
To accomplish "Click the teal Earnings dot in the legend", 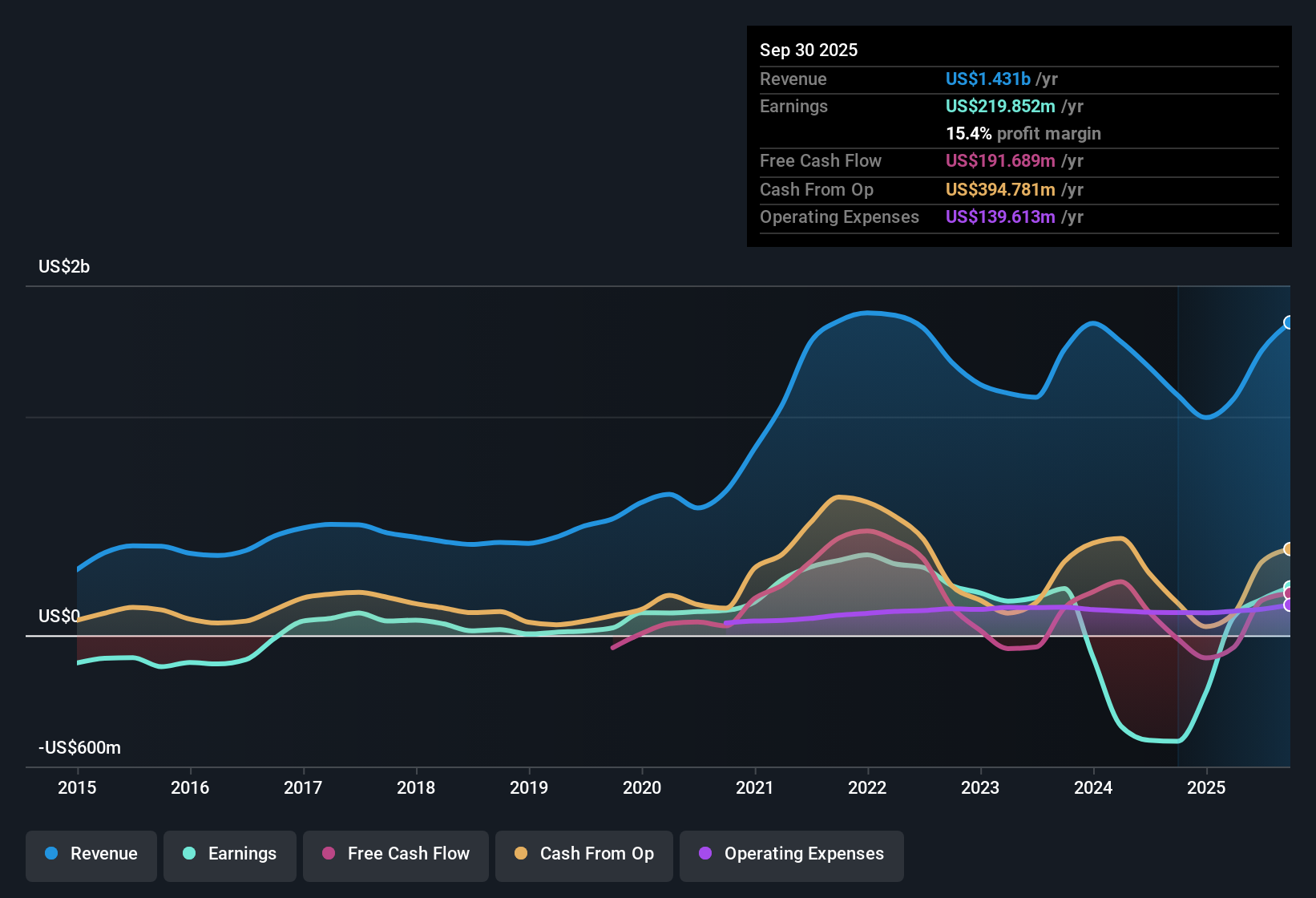I will (x=189, y=854).
